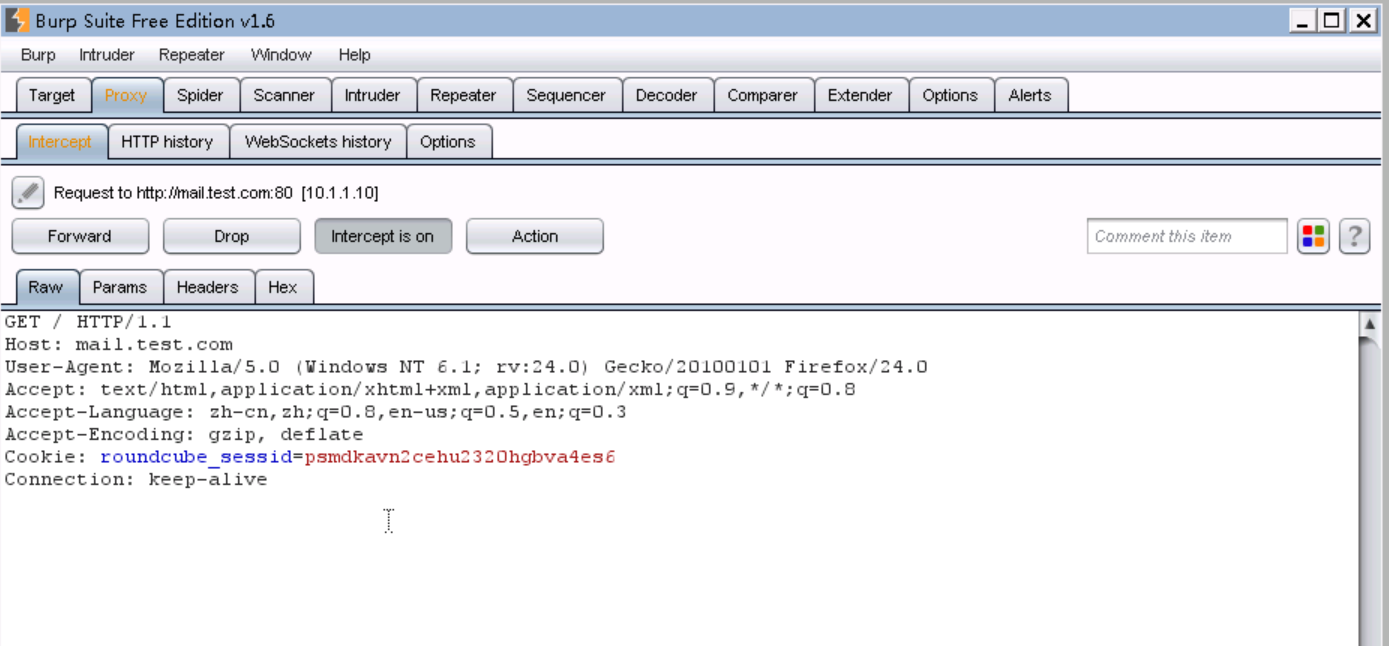Drop the intercepted request

tap(232, 236)
